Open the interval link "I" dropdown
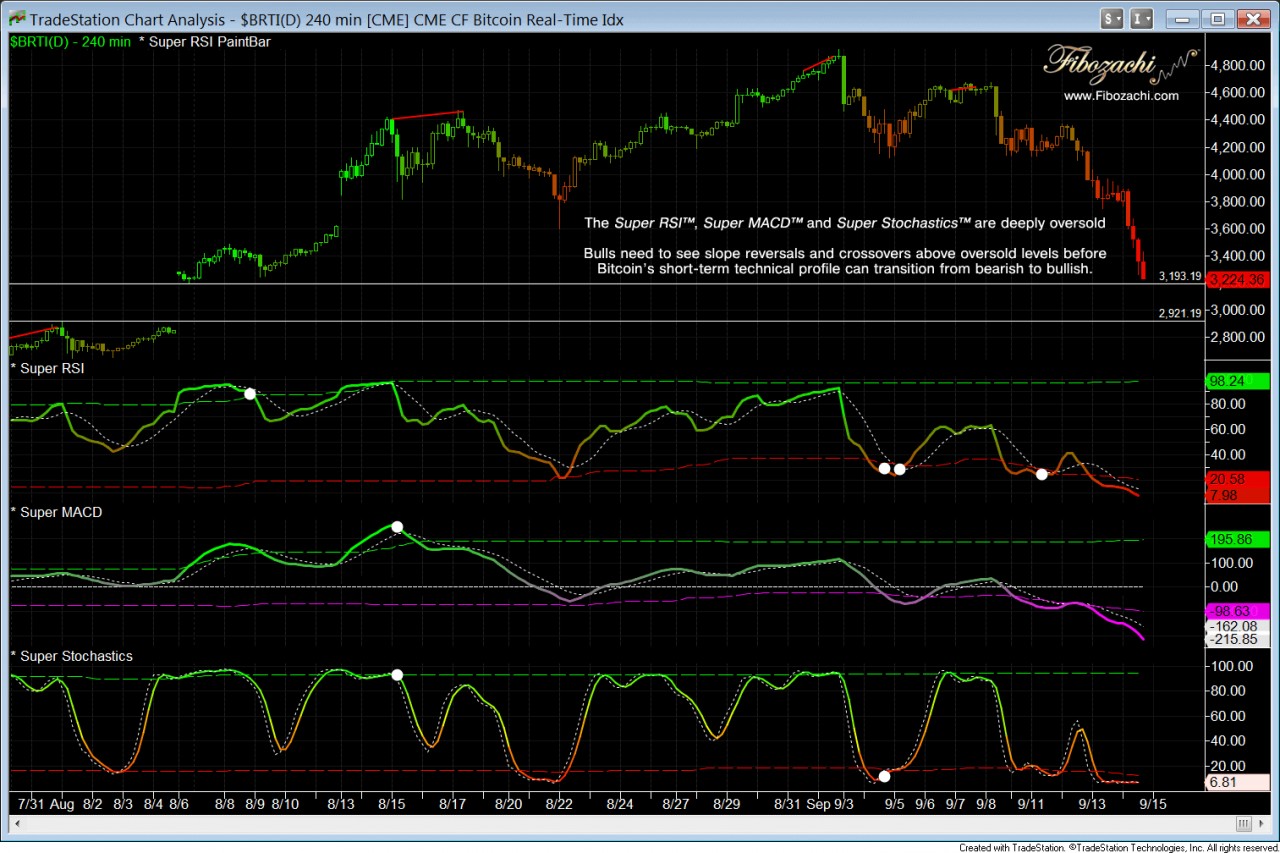 (1143, 18)
